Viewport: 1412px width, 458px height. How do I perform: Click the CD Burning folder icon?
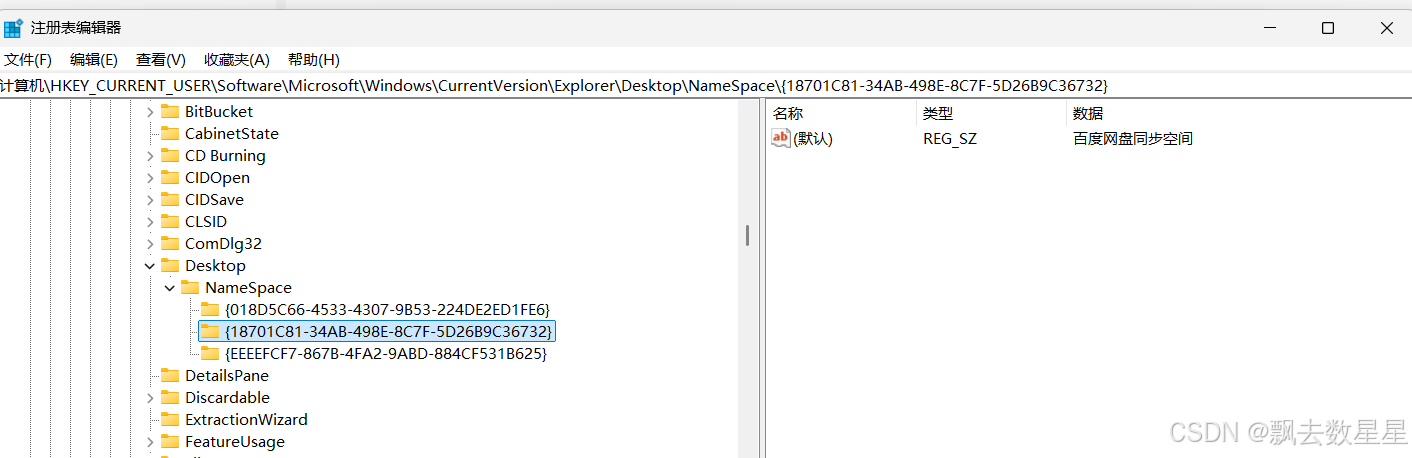[170, 156]
